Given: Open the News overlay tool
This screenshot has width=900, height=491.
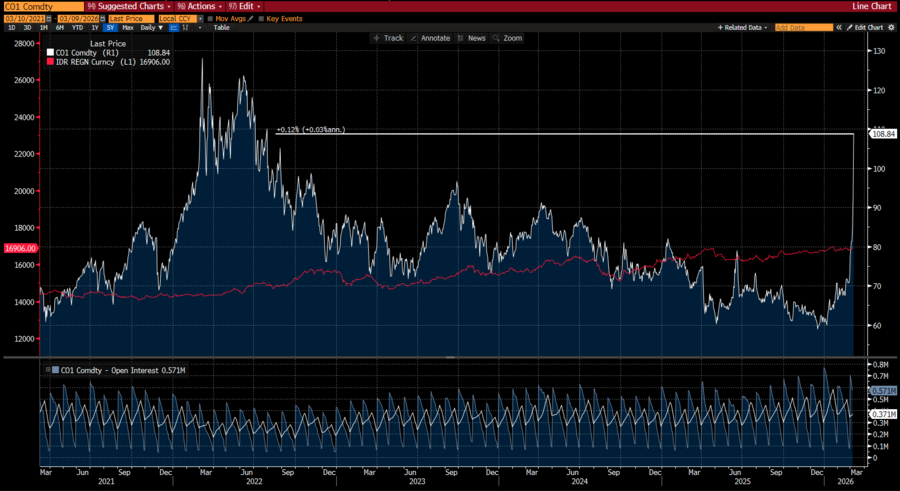Looking at the screenshot, I should (x=471, y=38).
